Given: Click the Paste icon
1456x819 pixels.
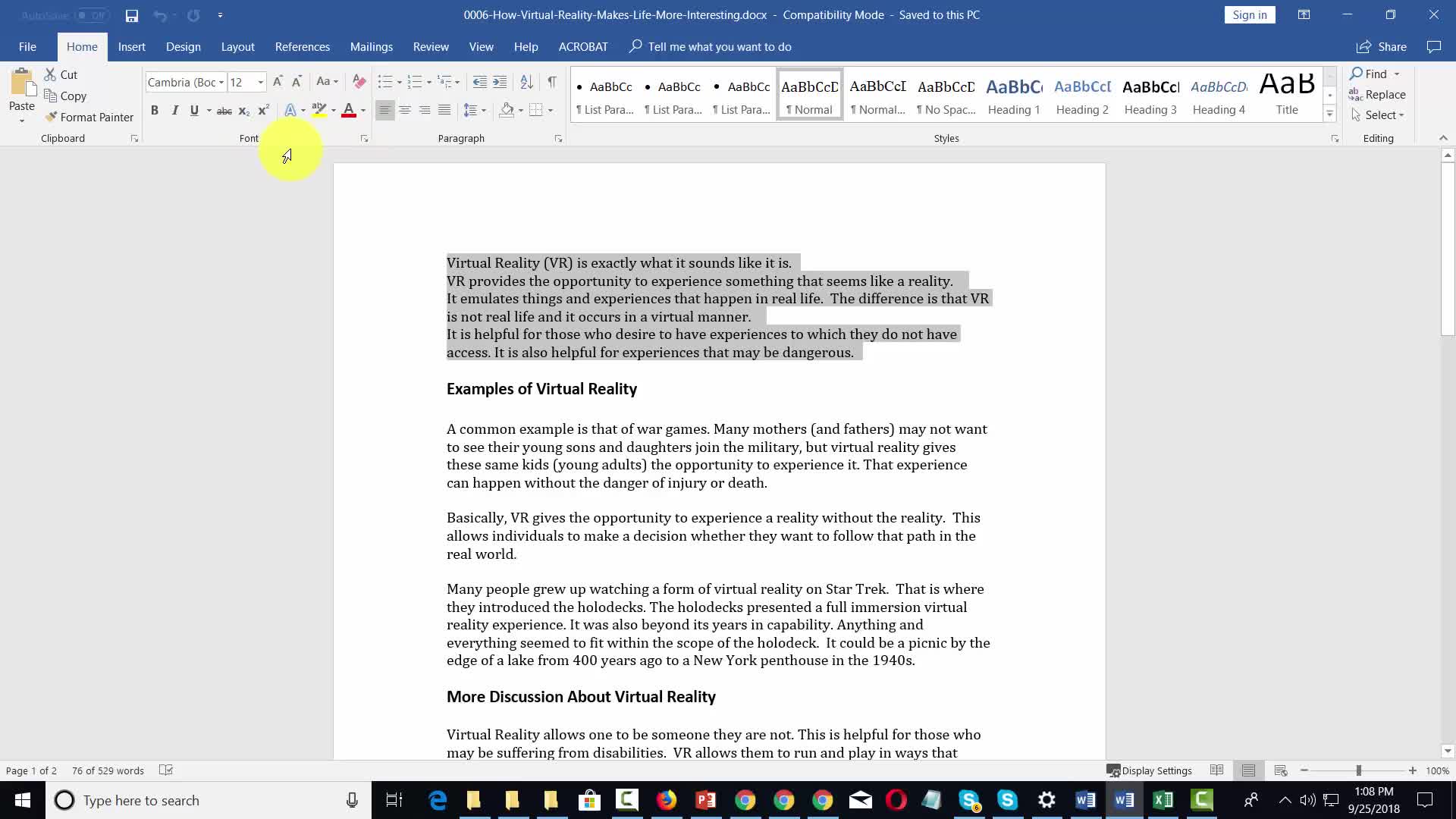Looking at the screenshot, I should pyautogui.click(x=22, y=82).
